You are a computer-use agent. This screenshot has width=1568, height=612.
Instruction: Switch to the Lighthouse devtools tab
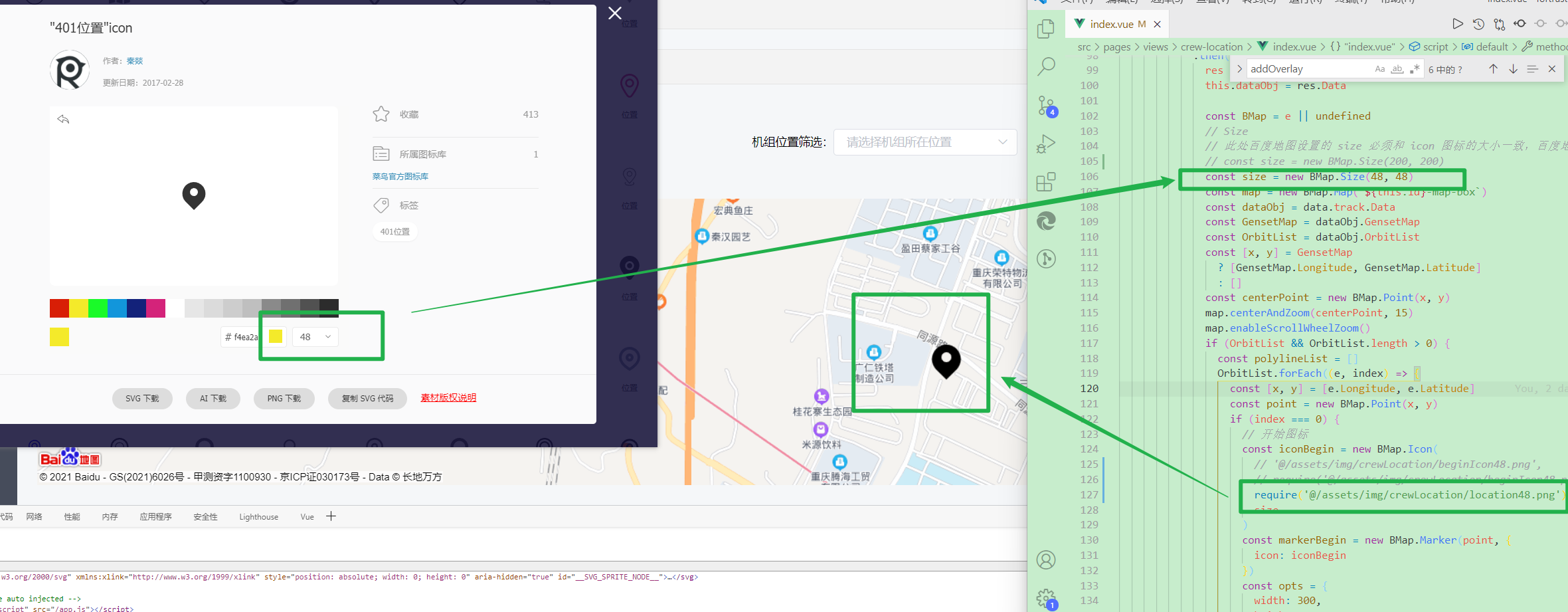point(259,517)
